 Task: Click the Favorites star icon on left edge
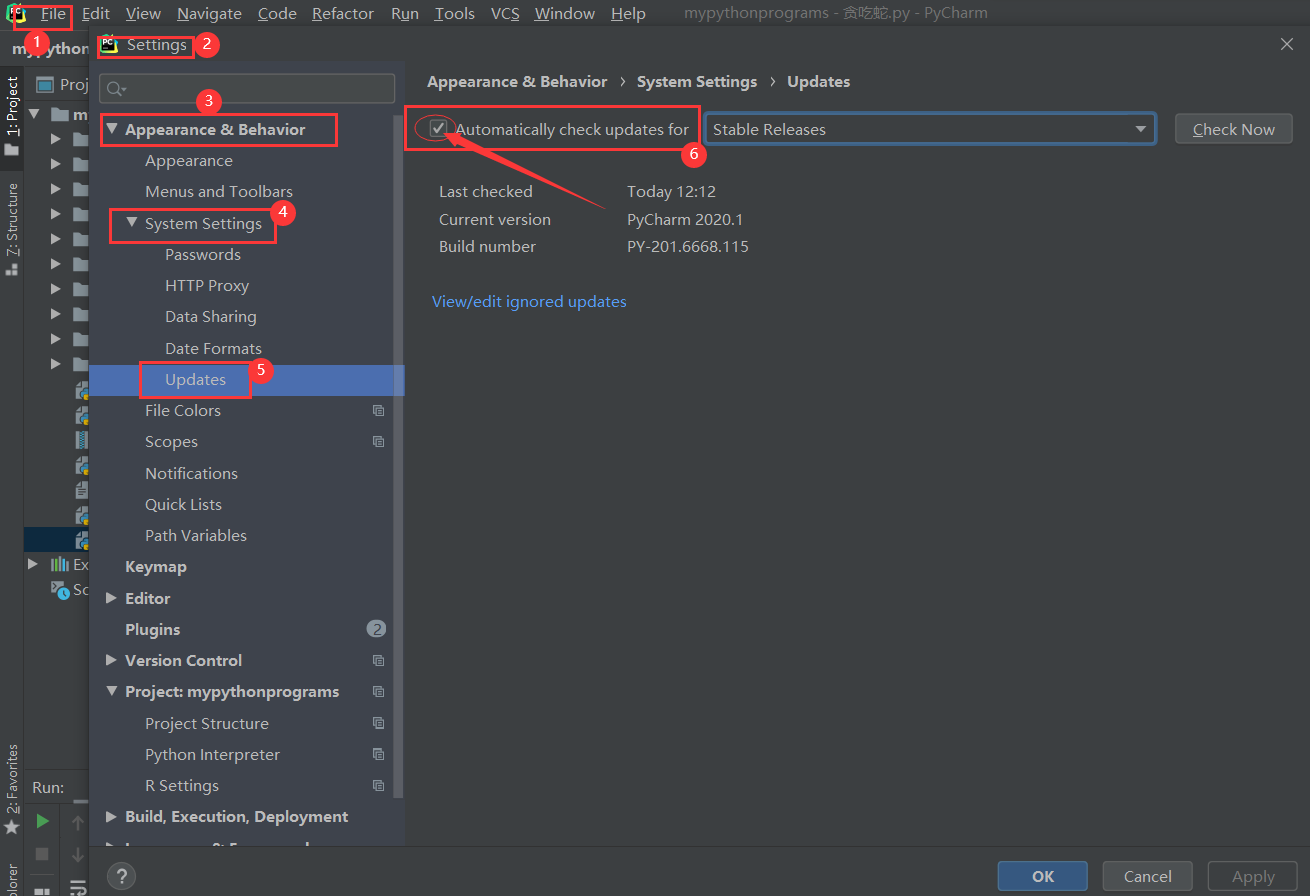(x=12, y=827)
